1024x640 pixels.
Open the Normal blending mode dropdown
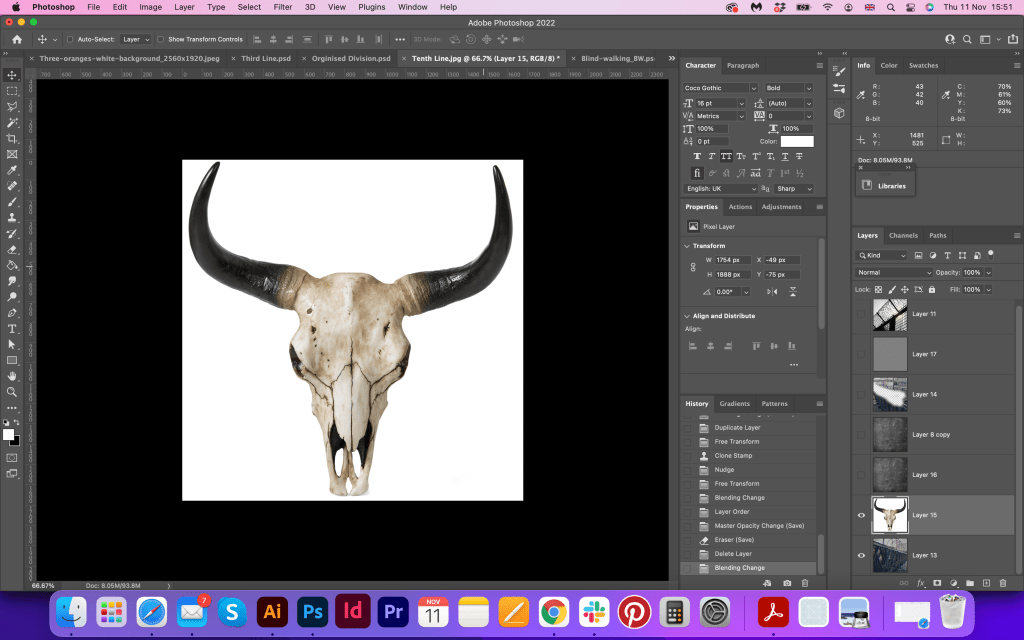pos(893,272)
